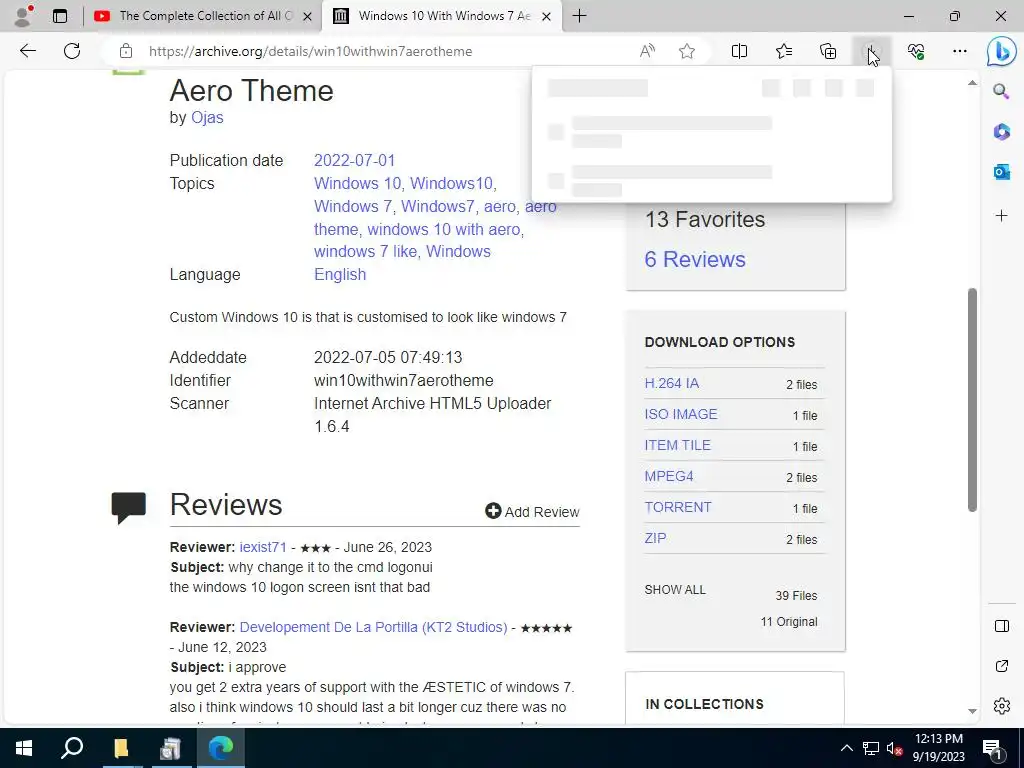The height and width of the screenshot is (768, 1024).
Task: Open the English language link
Action: coord(340,274)
